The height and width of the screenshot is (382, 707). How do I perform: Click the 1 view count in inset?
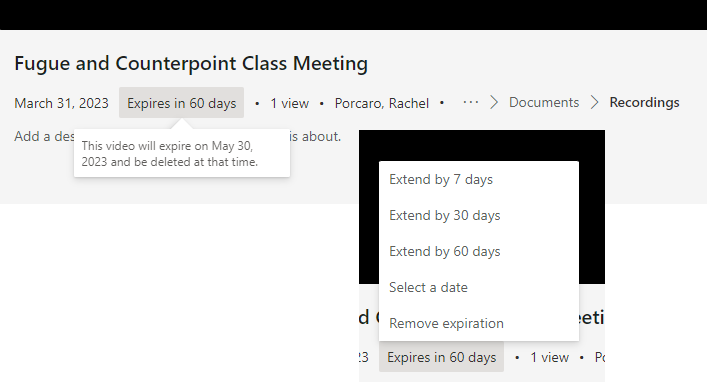549,357
